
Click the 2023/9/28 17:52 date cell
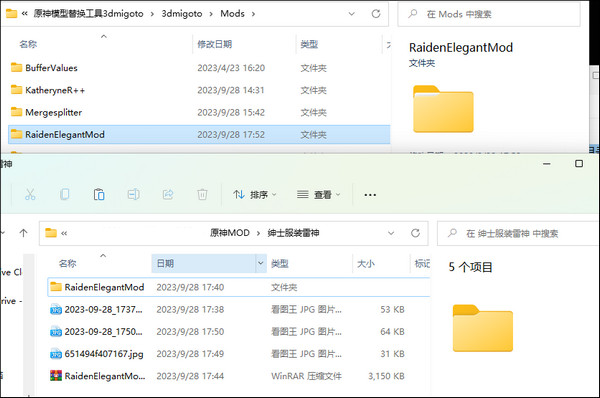[x=231, y=134]
